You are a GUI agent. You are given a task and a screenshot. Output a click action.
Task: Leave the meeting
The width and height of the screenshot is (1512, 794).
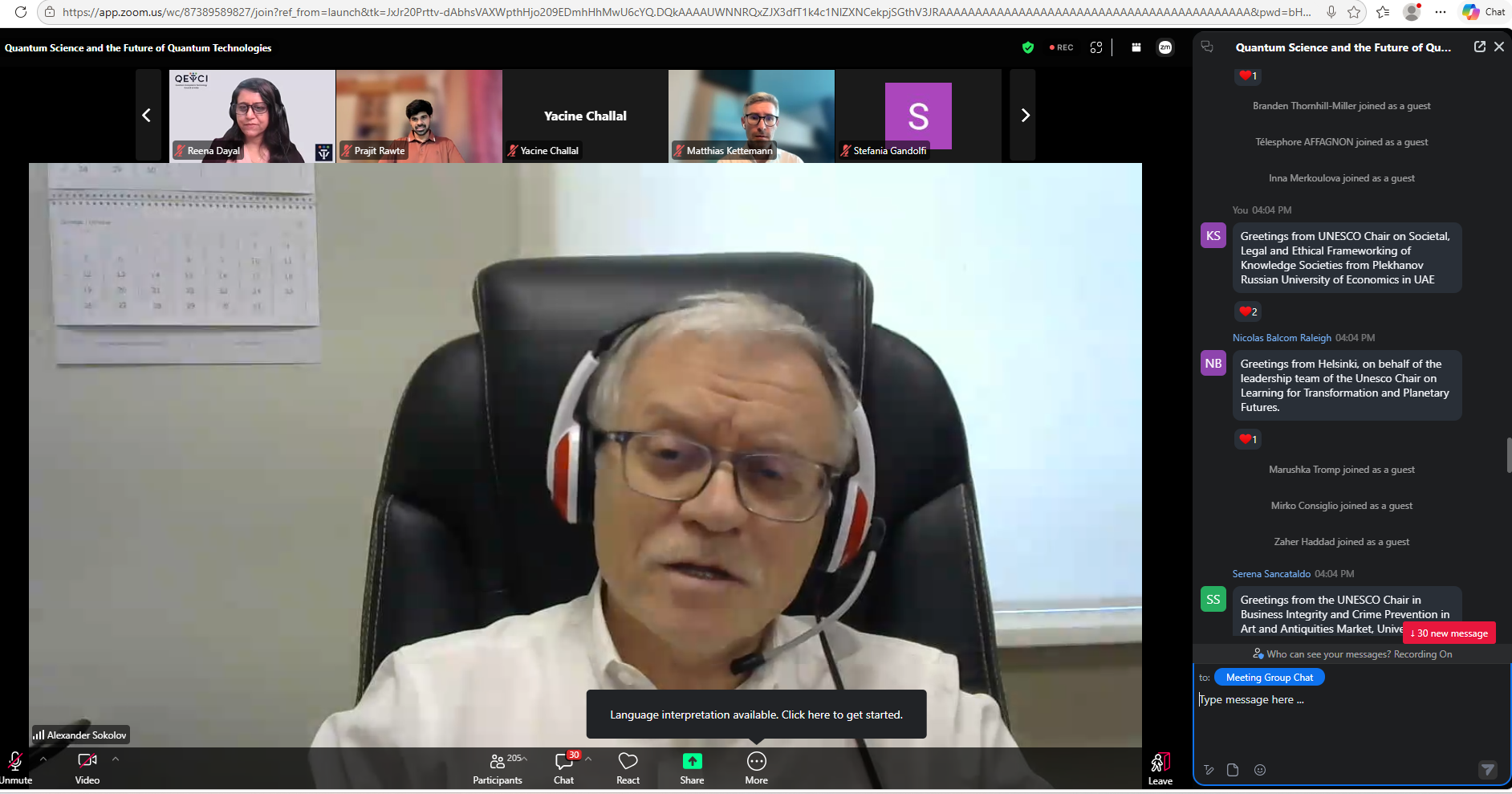coord(1160,768)
